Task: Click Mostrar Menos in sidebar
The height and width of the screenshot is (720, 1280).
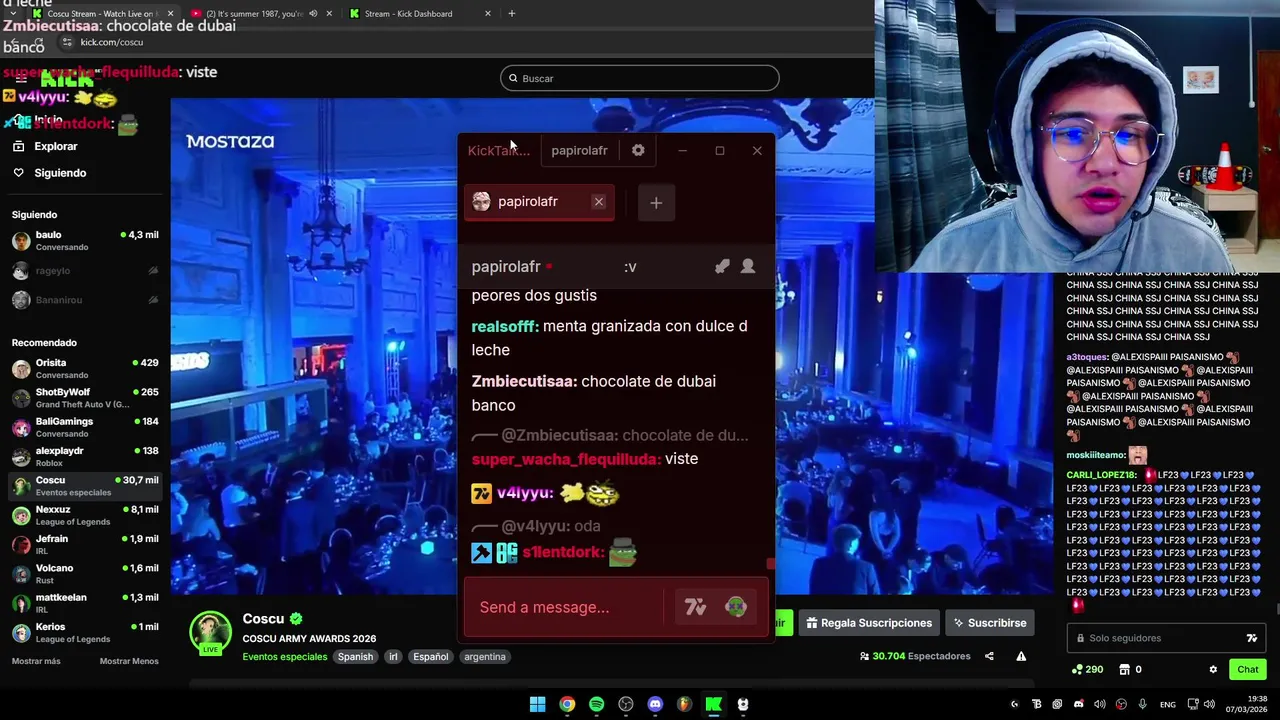Action: click(129, 661)
